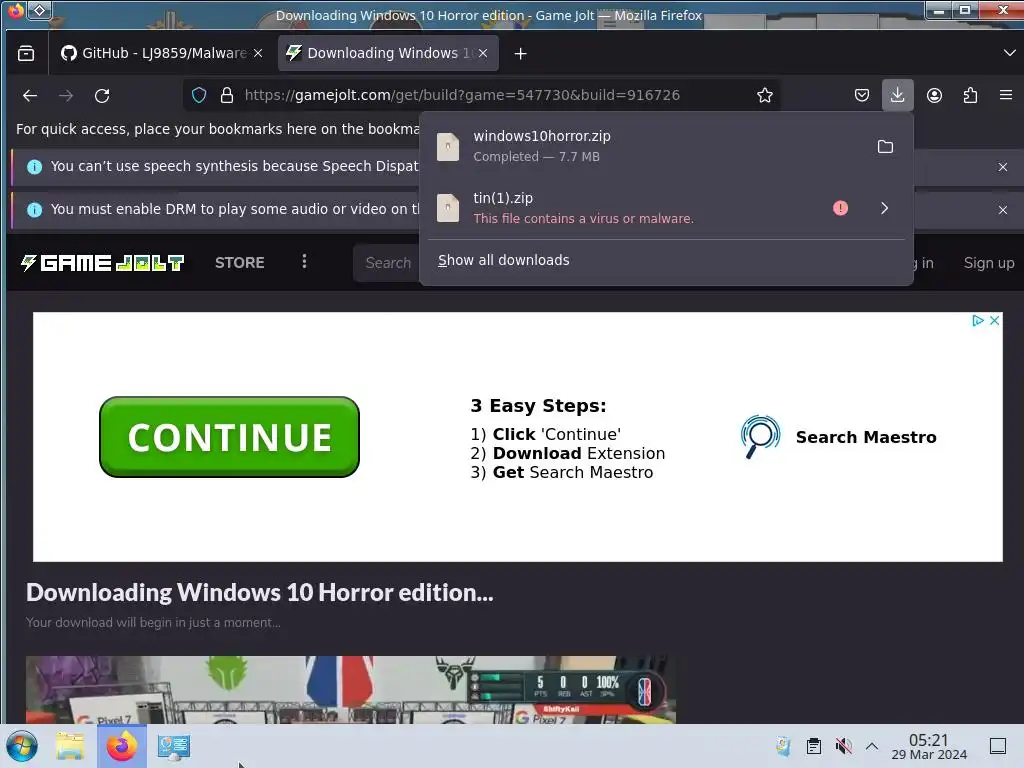This screenshot has height=768, width=1024.
Task: Click the Game Jolt Search field
Action: (387, 263)
